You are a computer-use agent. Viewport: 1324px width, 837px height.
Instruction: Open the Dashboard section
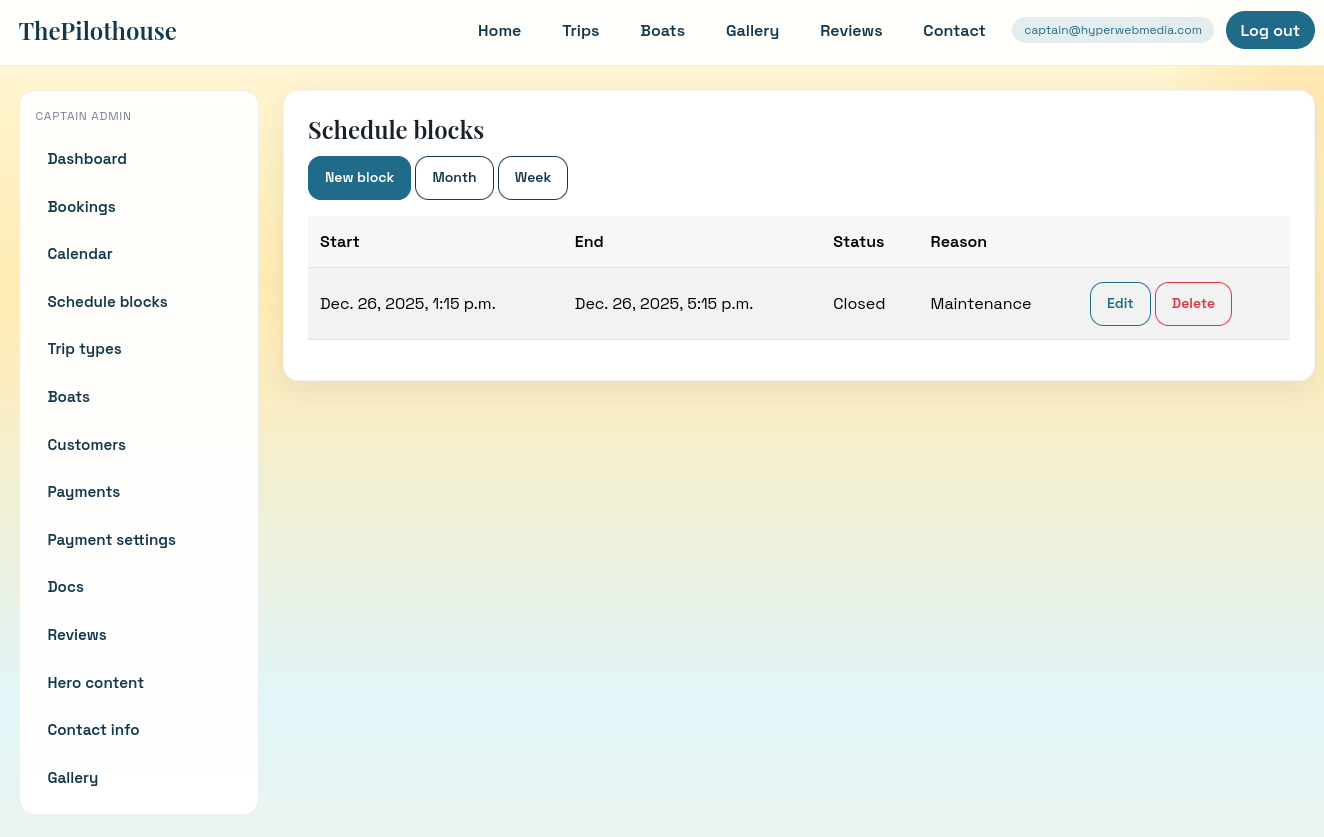87,159
